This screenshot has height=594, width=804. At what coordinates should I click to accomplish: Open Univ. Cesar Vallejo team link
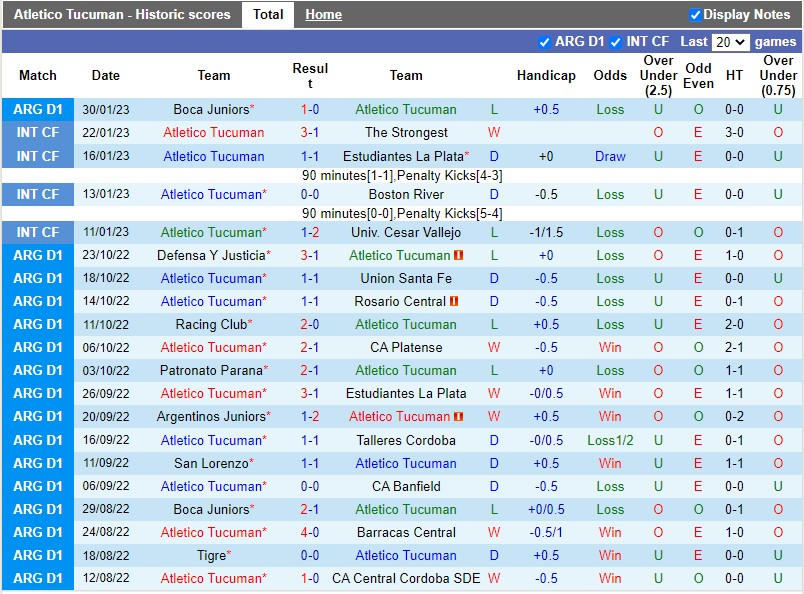pos(406,232)
